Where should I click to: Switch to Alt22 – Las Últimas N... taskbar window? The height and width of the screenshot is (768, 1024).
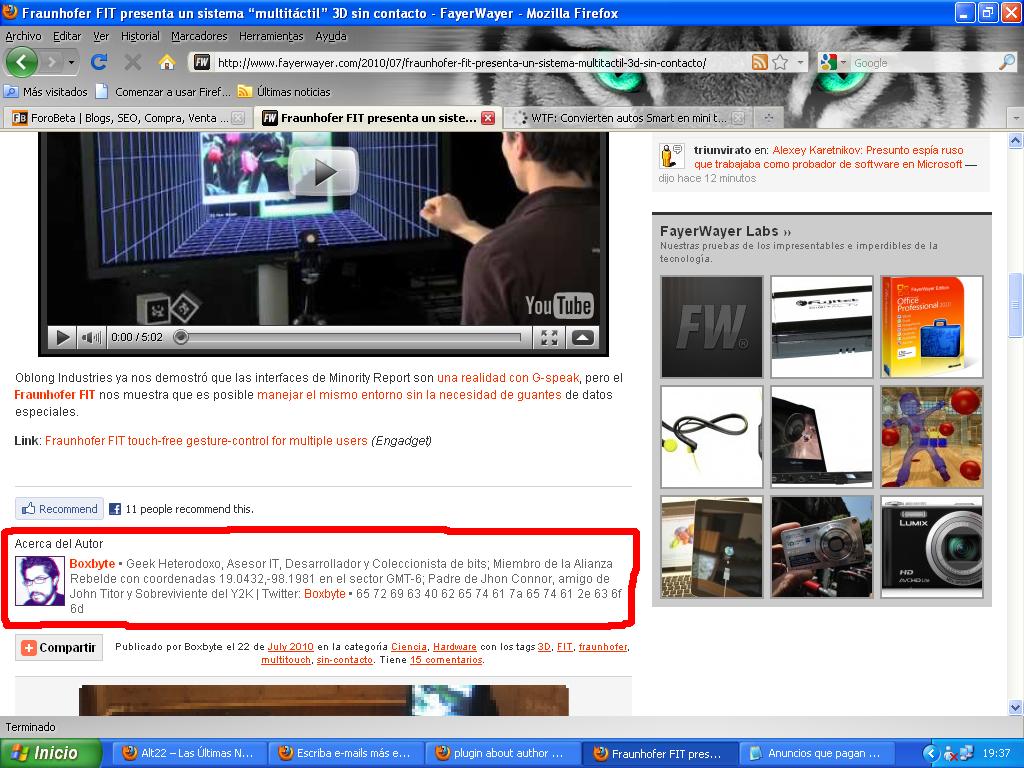tap(187, 754)
